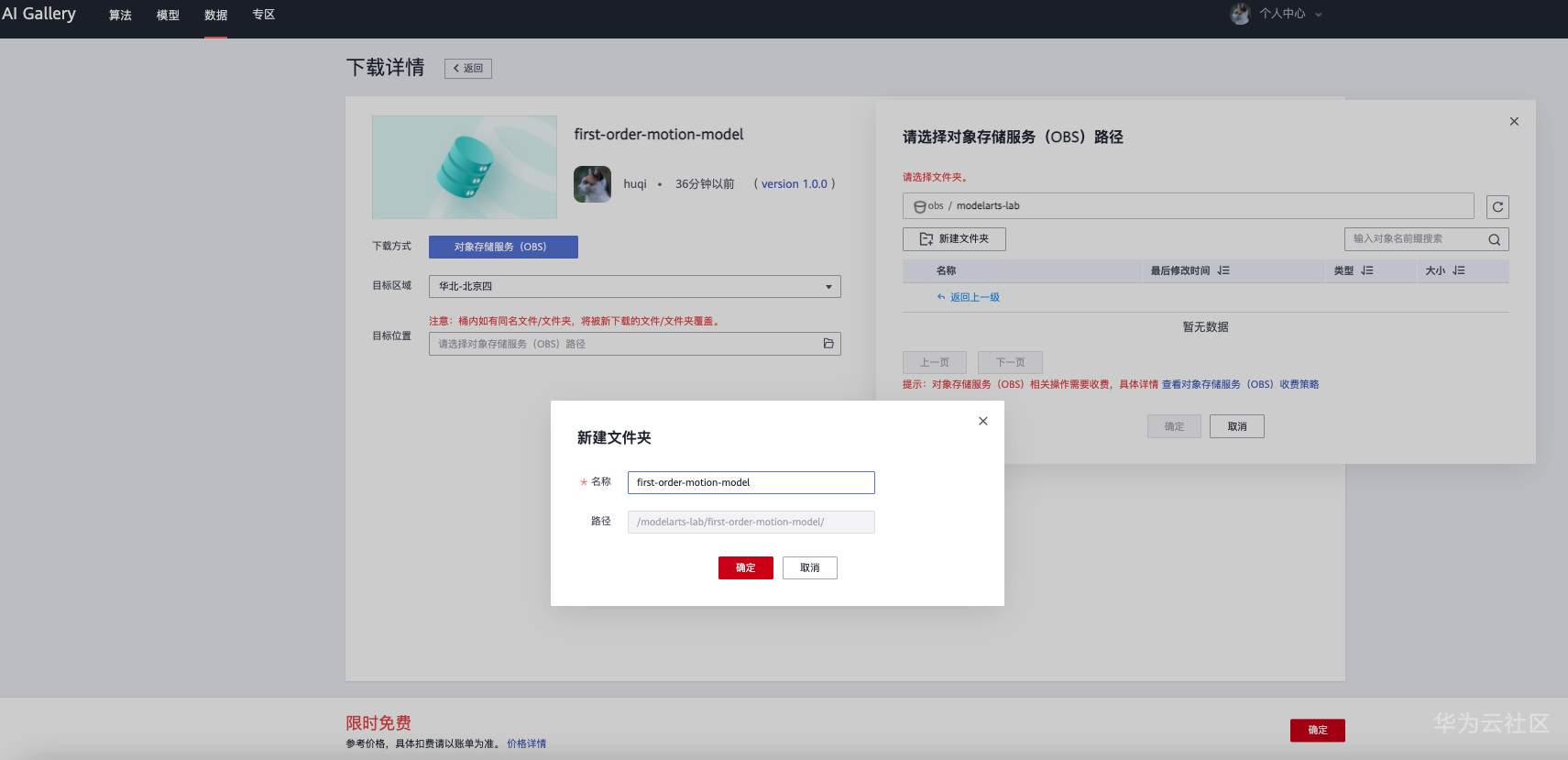
Task: Select 对象存储服务 (OBS) download method
Action: pos(503,247)
